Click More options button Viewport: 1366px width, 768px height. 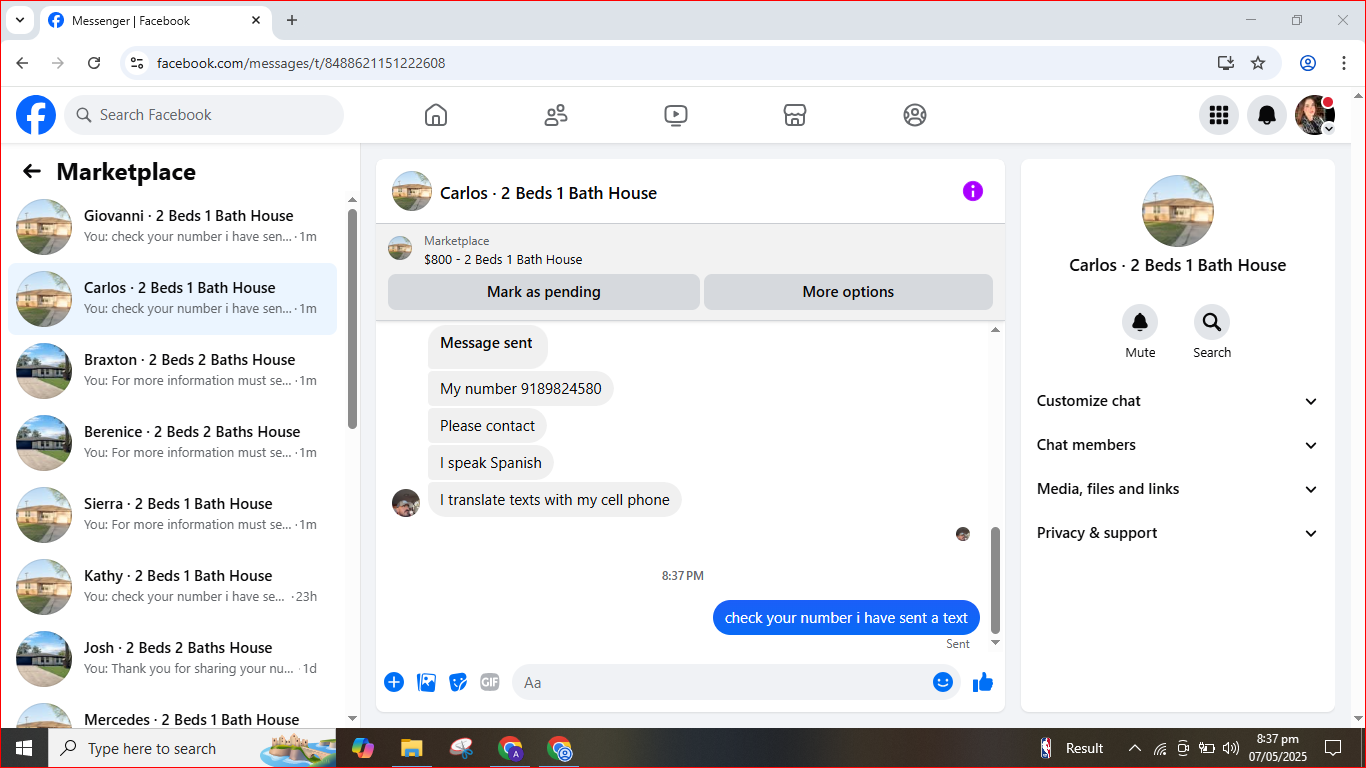(x=848, y=292)
